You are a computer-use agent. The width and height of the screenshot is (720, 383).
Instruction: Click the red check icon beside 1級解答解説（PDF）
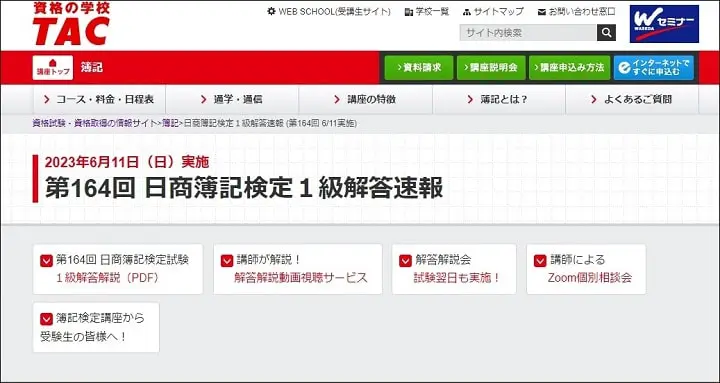pyautogui.click(x=46, y=260)
